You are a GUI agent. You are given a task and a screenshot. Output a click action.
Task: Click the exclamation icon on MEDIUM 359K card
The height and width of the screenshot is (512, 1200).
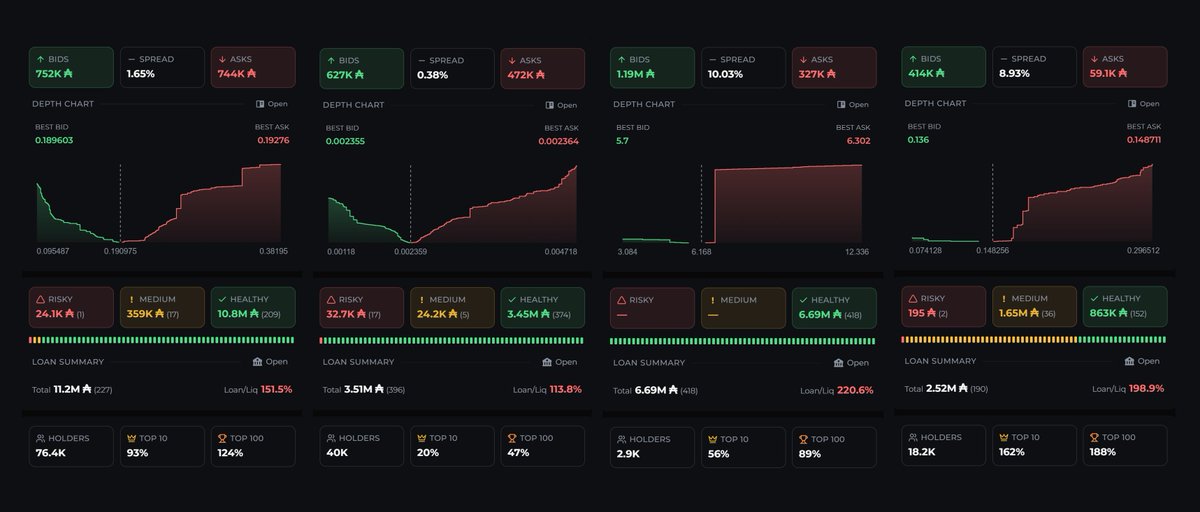[131, 299]
